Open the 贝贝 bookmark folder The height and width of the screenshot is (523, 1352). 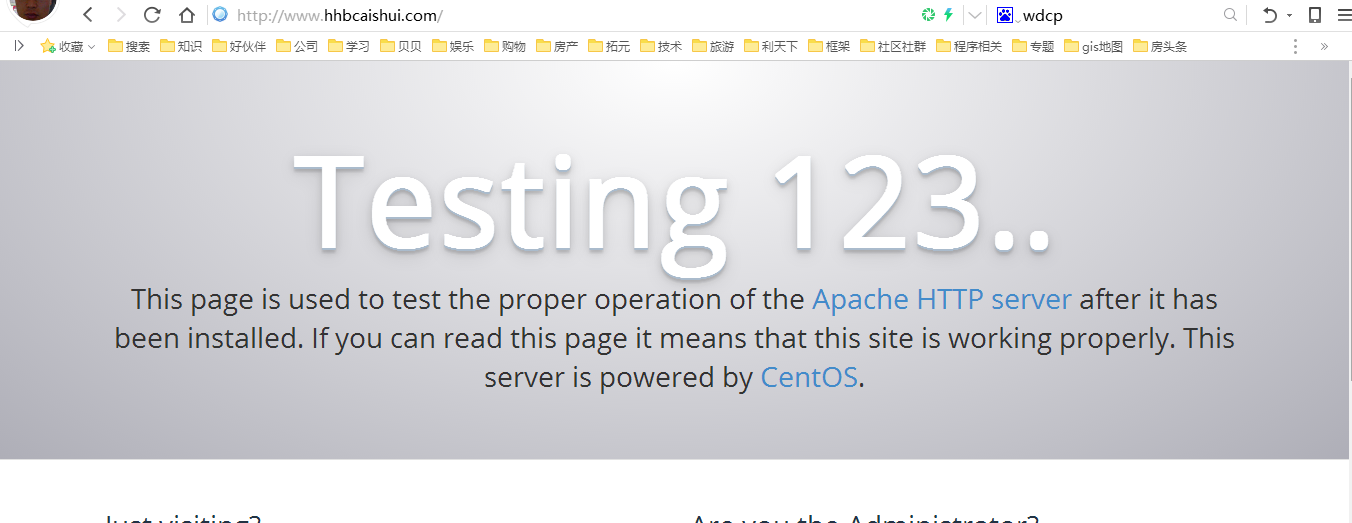point(401,46)
